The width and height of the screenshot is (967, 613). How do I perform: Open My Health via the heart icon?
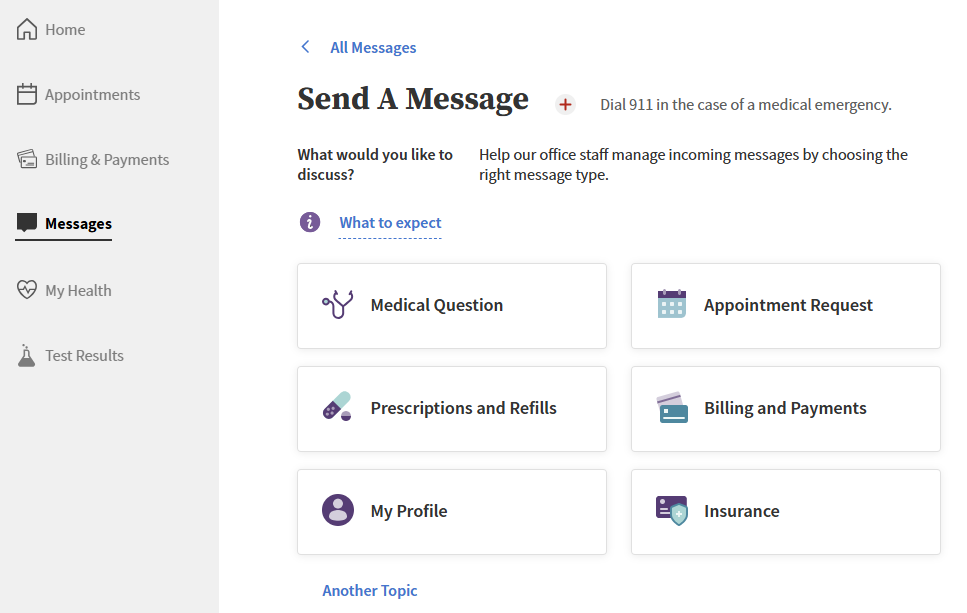26,289
